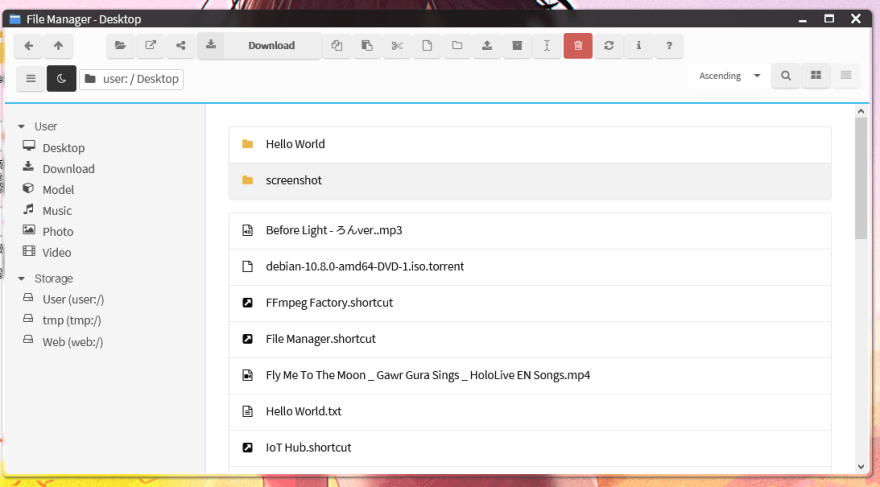Select IoT Hub.shortcut

(530, 448)
